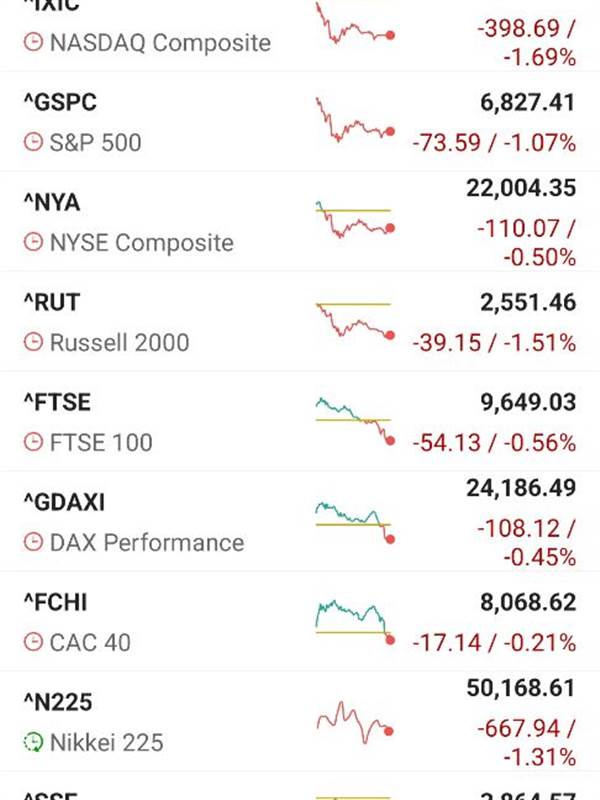The image size is (600, 800).
Task: Open the Nikkei 225 mini chart
Action: [x=354, y=722]
